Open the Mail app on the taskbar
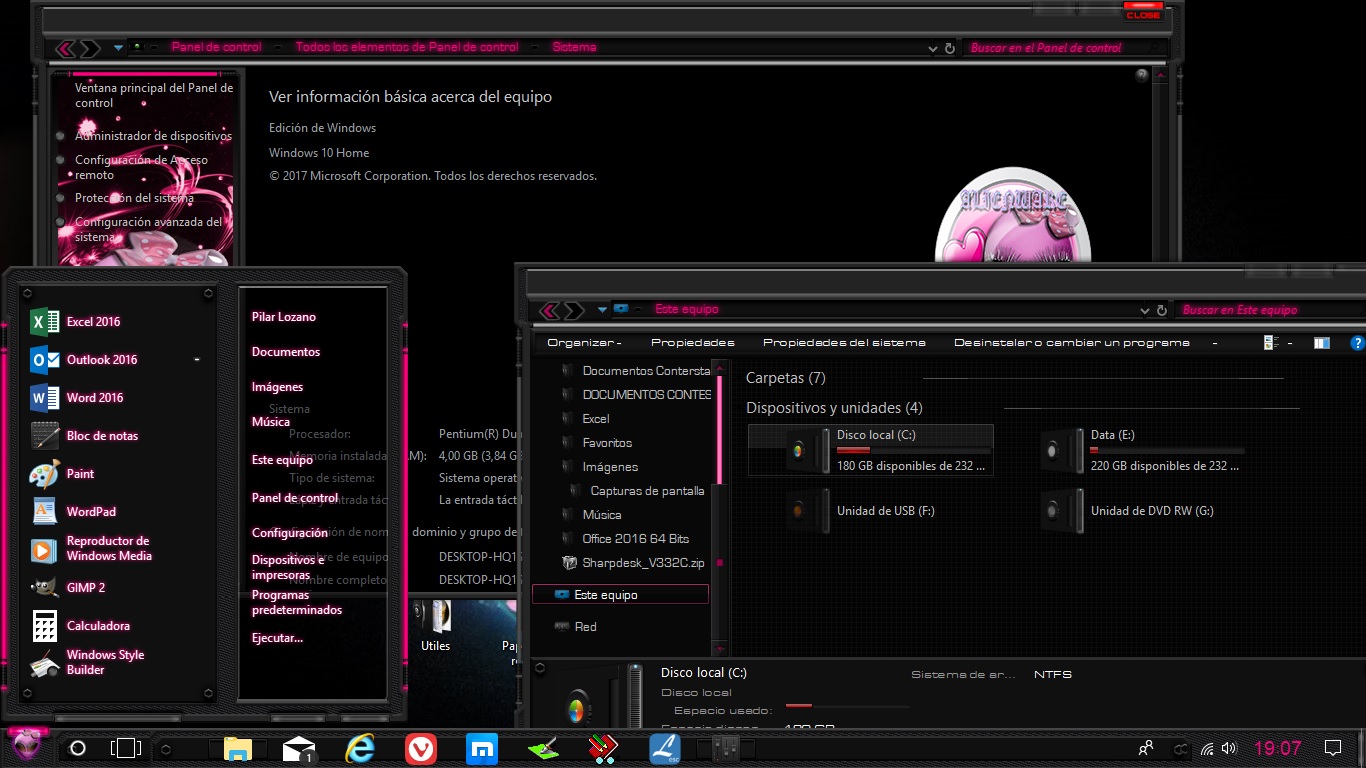The height and width of the screenshot is (768, 1366). pyautogui.click(x=299, y=749)
